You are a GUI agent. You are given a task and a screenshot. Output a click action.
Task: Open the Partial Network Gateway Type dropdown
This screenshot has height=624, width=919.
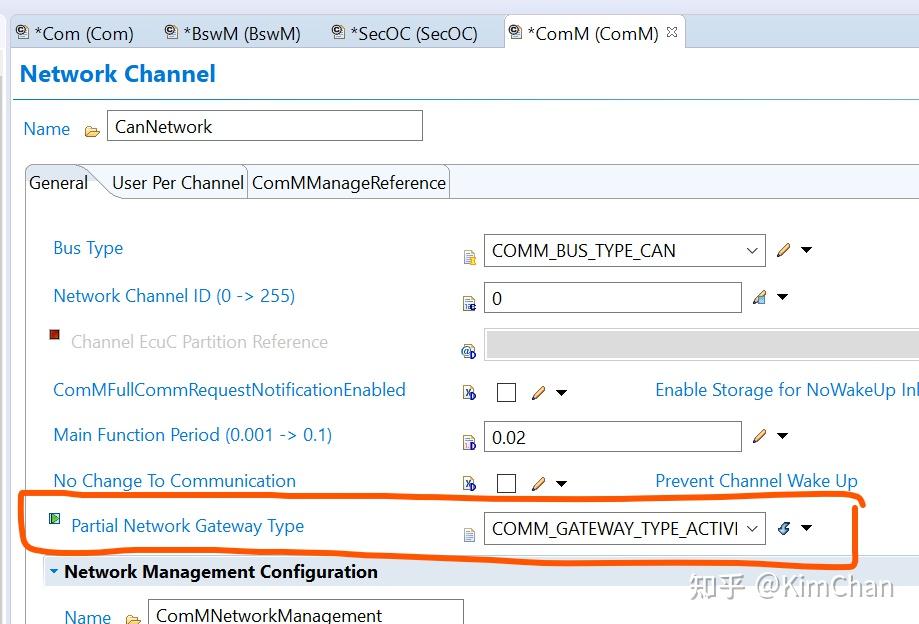click(753, 528)
